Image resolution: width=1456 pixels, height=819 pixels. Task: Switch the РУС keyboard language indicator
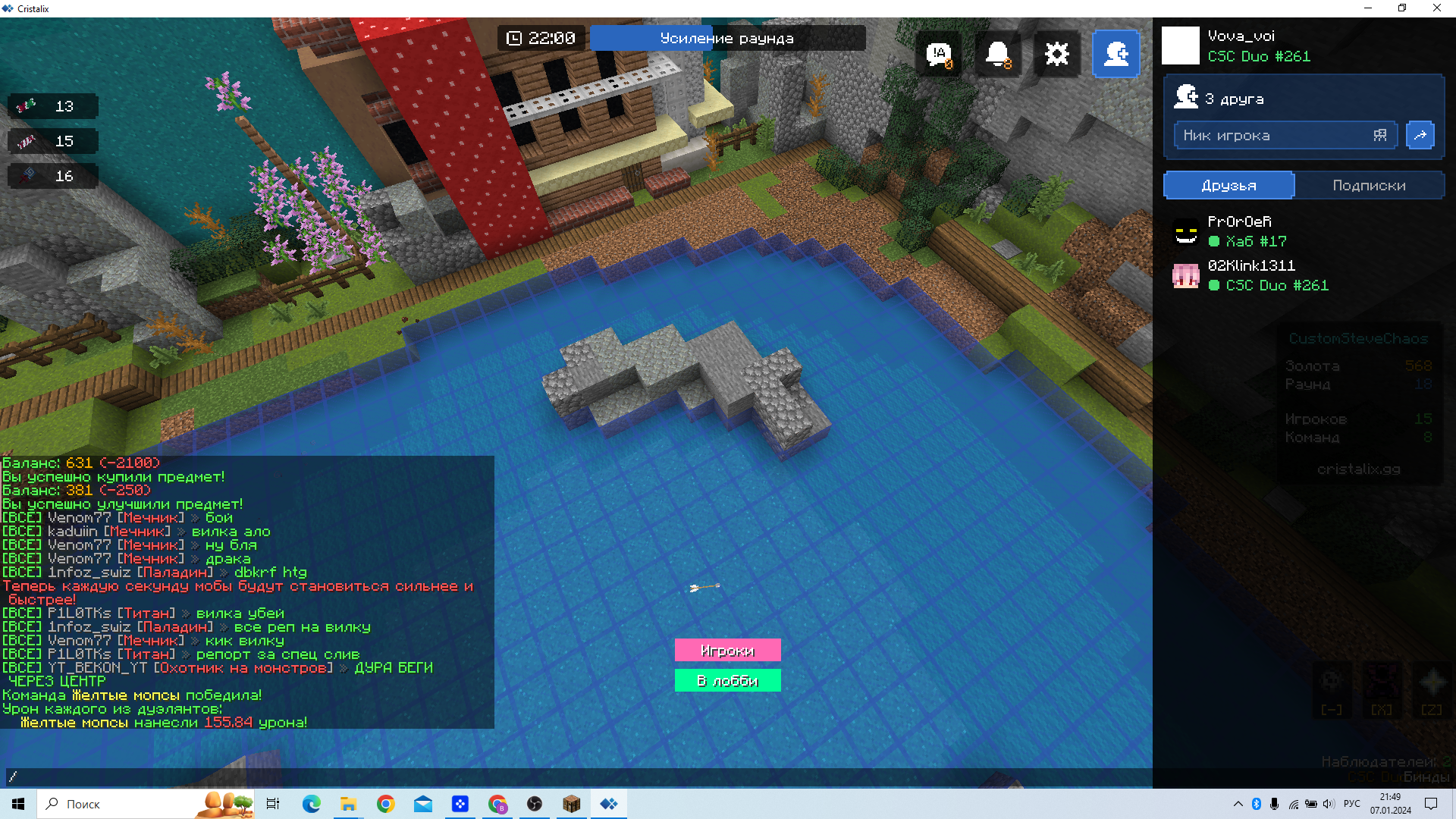coord(1352,804)
